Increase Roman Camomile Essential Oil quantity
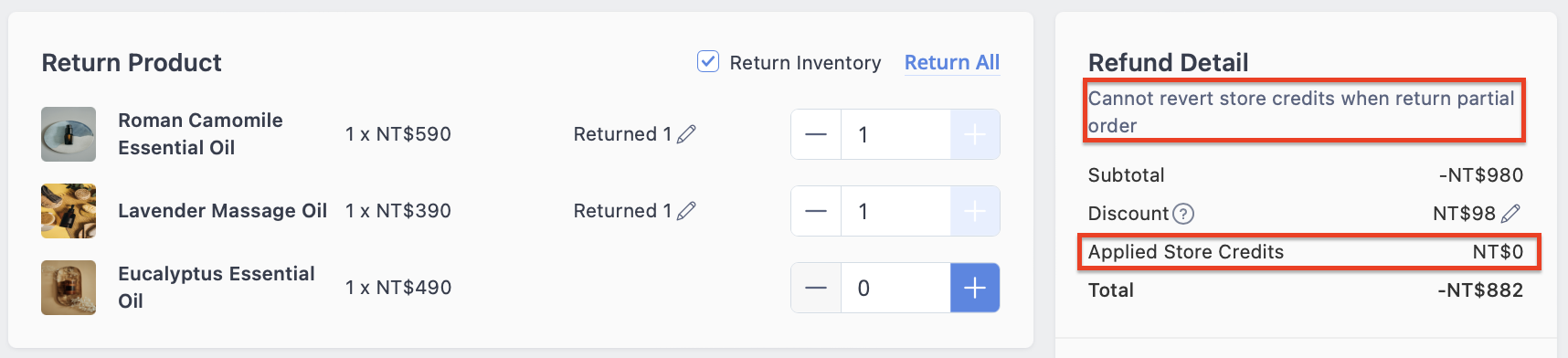The image size is (1568, 358). click(x=975, y=134)
